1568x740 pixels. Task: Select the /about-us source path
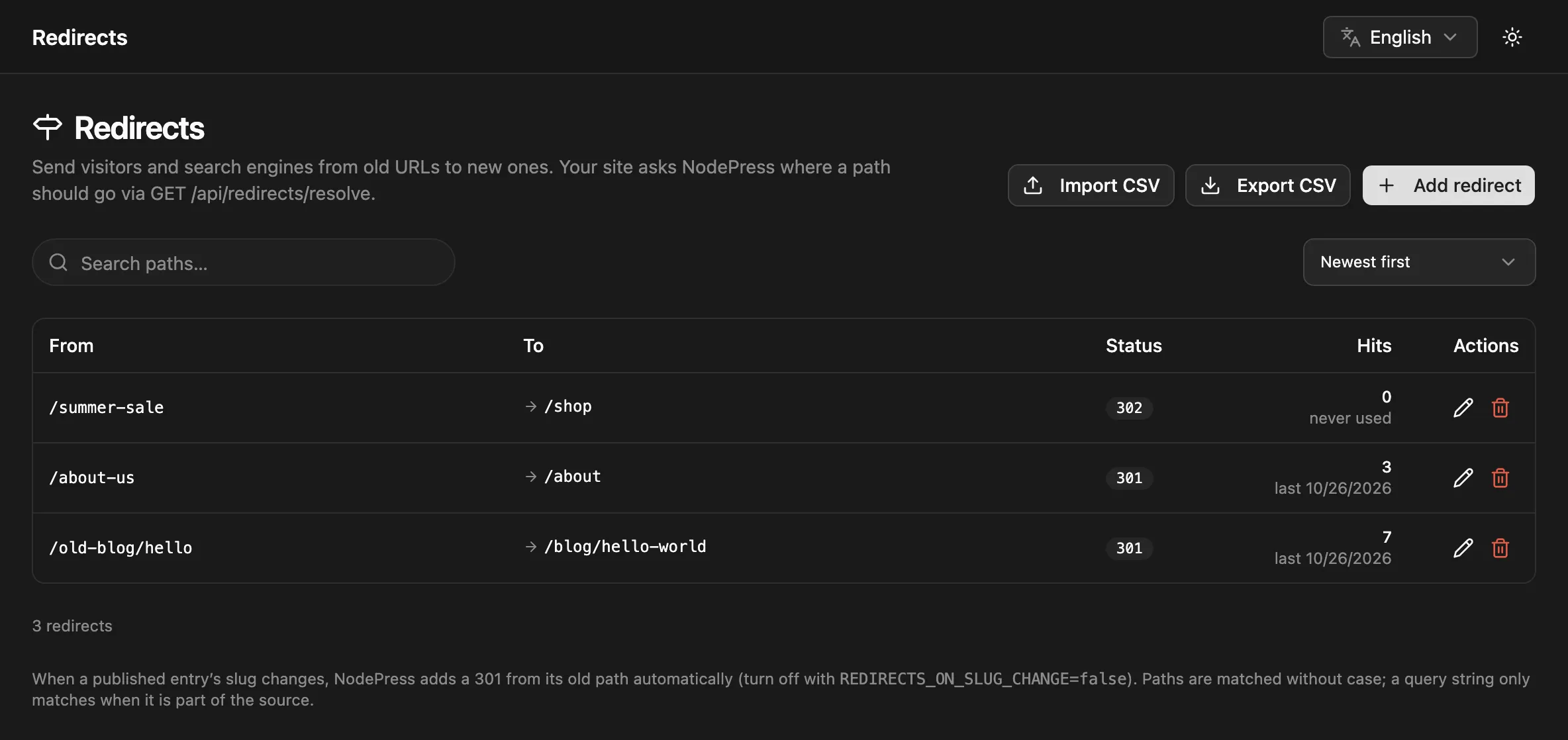point(92,478)
